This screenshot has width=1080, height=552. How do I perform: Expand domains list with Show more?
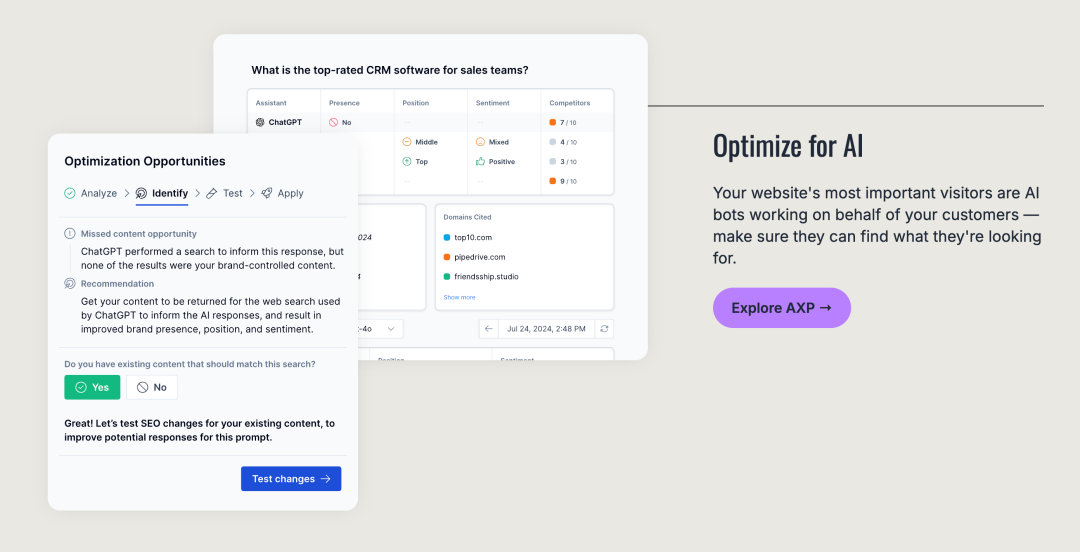click(459, 297)
